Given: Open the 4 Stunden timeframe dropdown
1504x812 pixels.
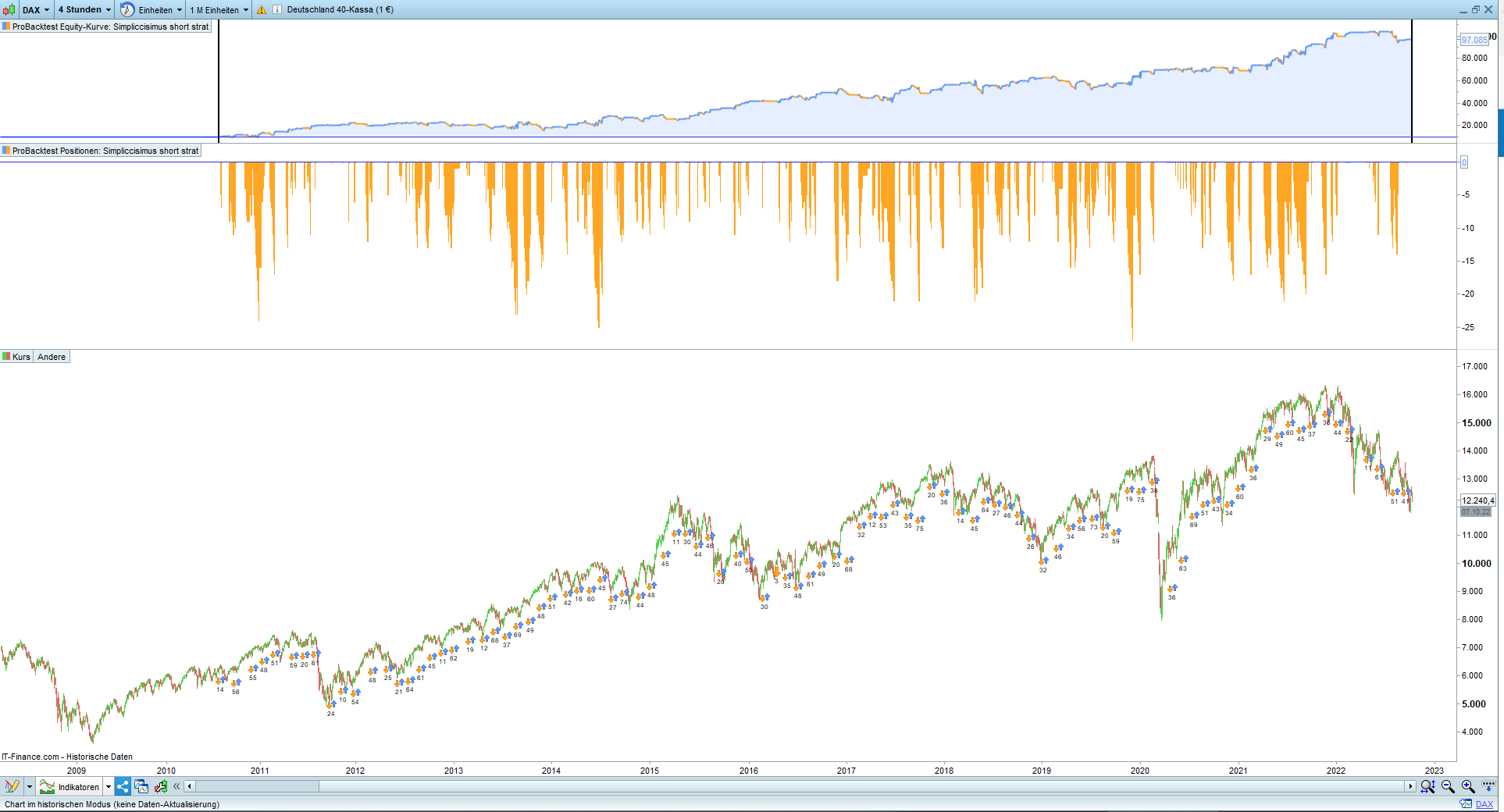Looking at the screenshot, I should pos(84,10).
